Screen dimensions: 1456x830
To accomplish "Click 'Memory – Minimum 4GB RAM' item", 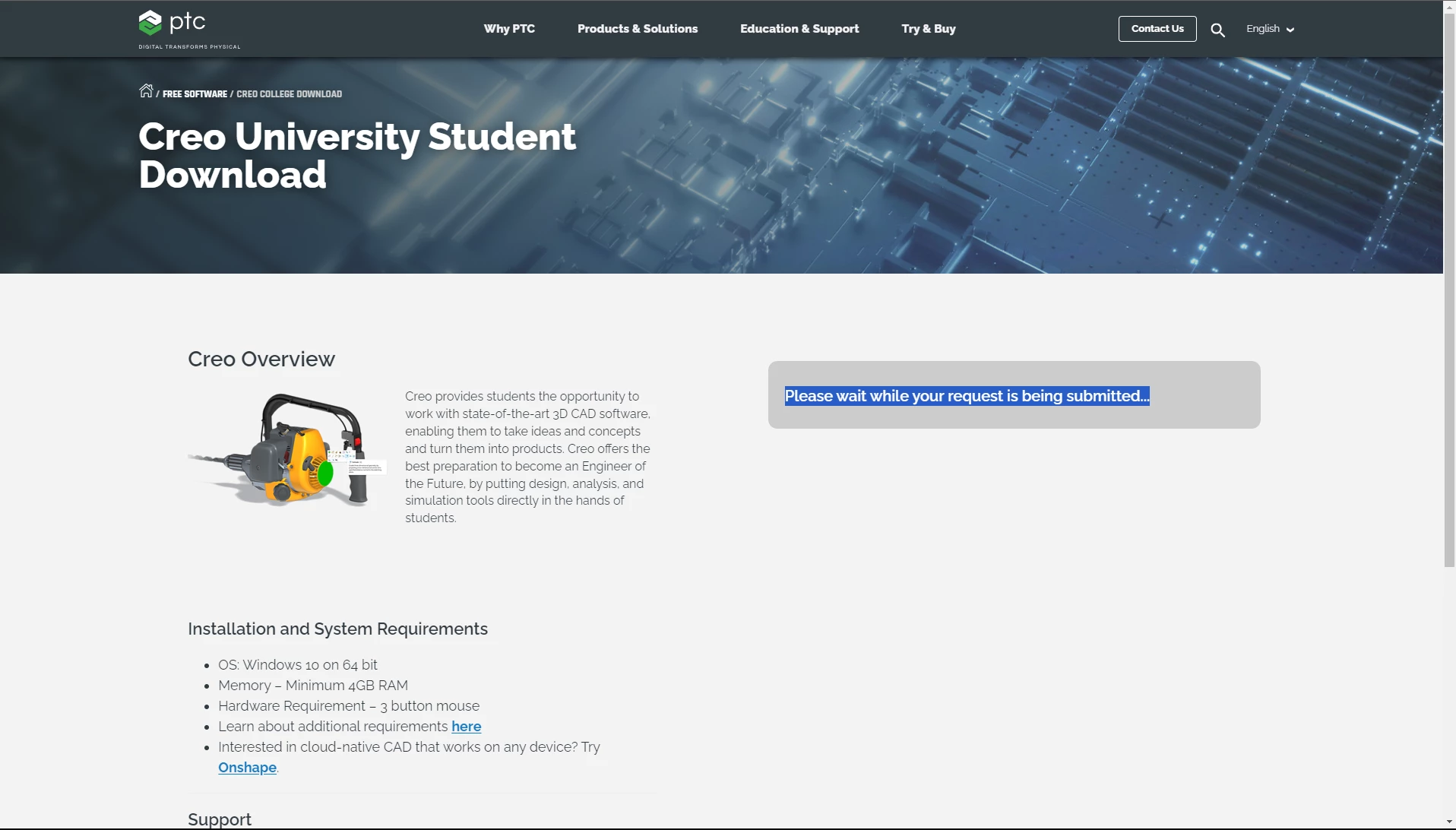I will tap(313, 686).
